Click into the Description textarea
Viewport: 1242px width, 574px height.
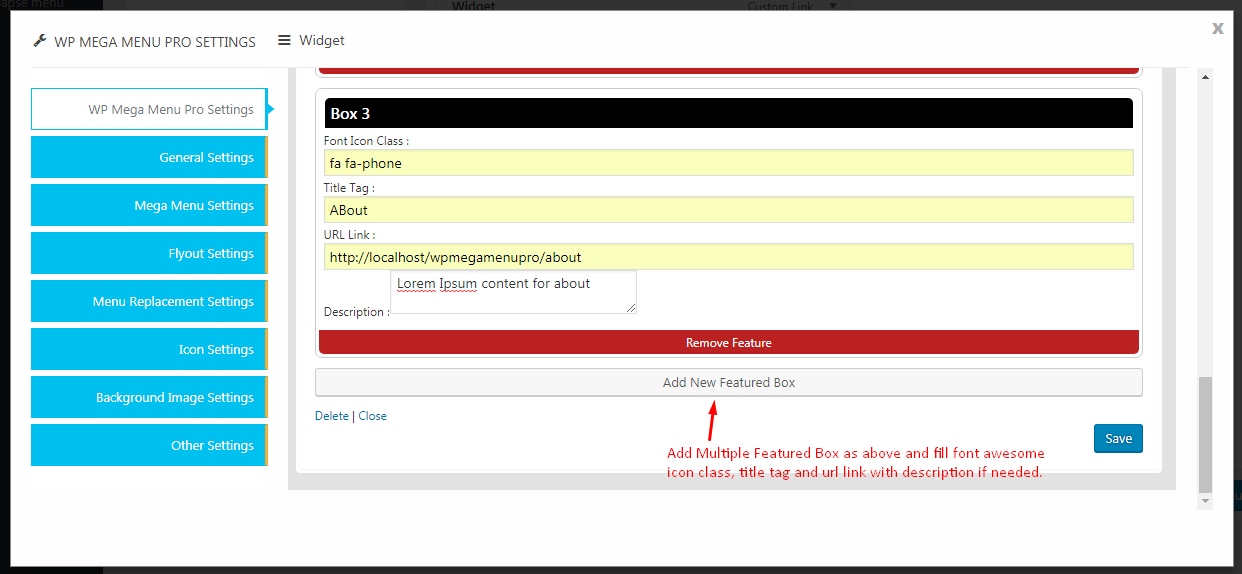[513, 292]
